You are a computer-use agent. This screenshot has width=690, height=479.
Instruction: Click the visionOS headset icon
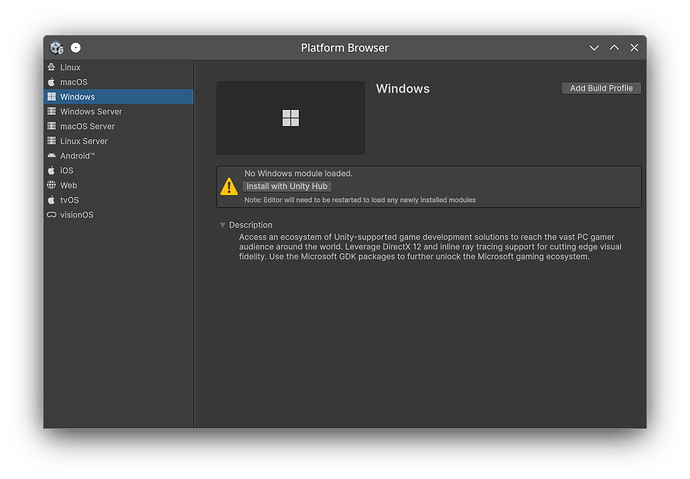point(51,215)
